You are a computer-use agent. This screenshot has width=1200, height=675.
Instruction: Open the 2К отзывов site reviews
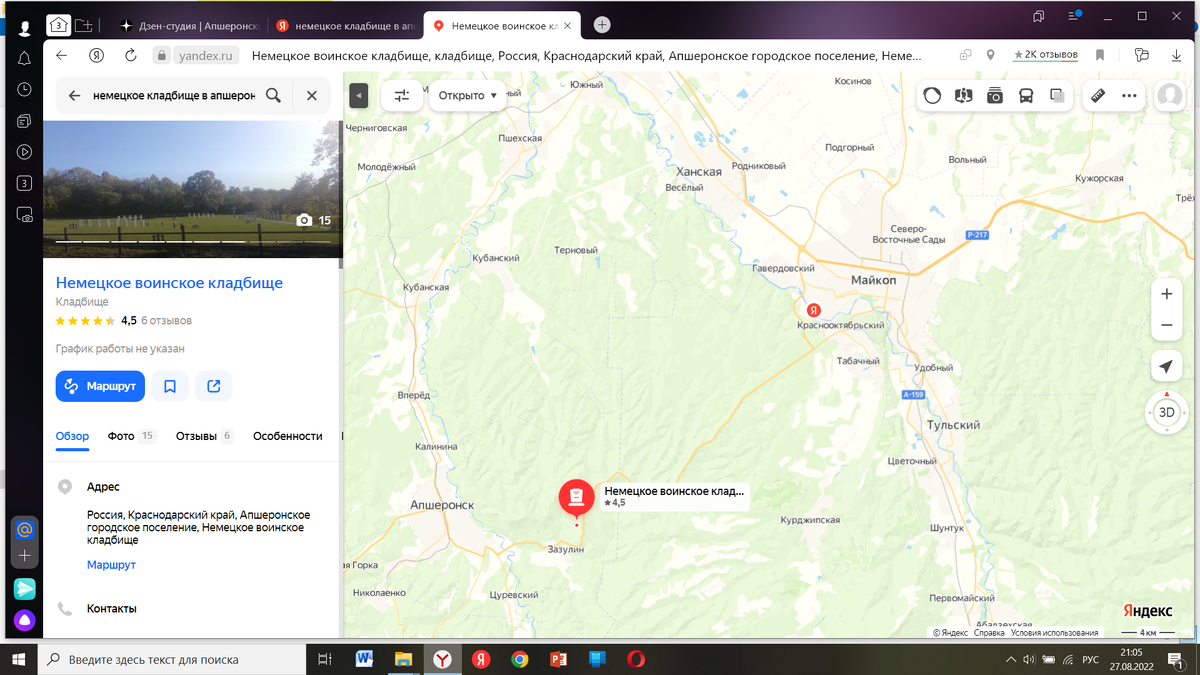tap(1045, 55)
